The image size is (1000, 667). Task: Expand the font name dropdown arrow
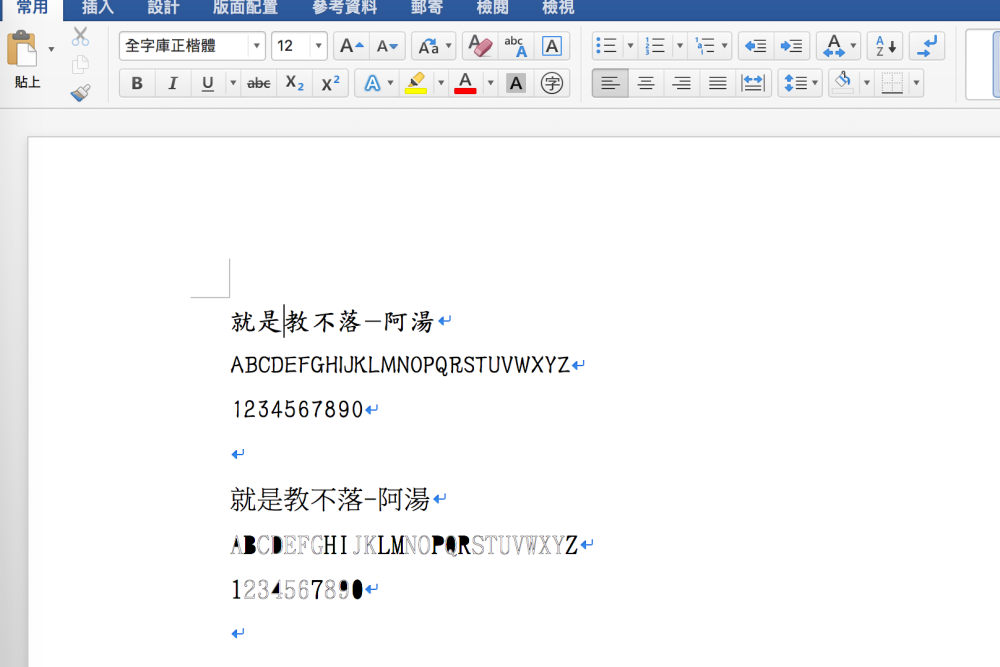[256, 46]
